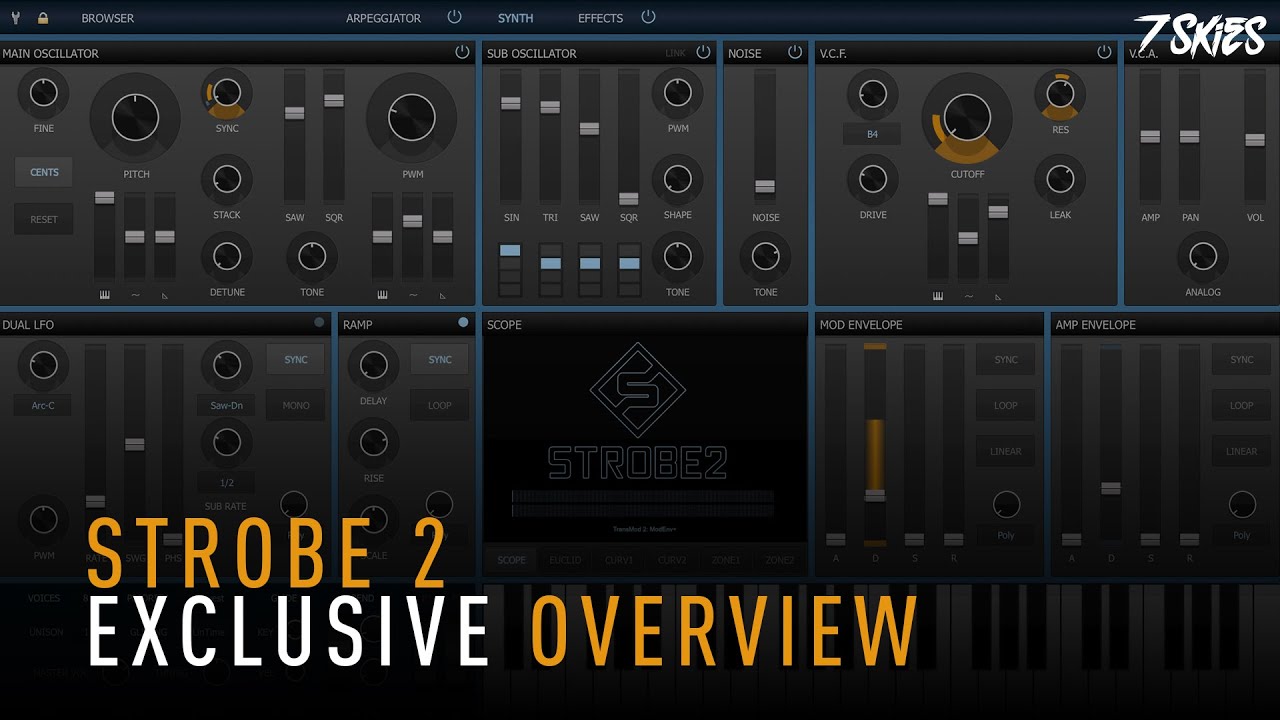The height and width of the screenshot is (720, 1280).
Task: Toggle the Noise section power button
Action: click(x=795, y=52)
